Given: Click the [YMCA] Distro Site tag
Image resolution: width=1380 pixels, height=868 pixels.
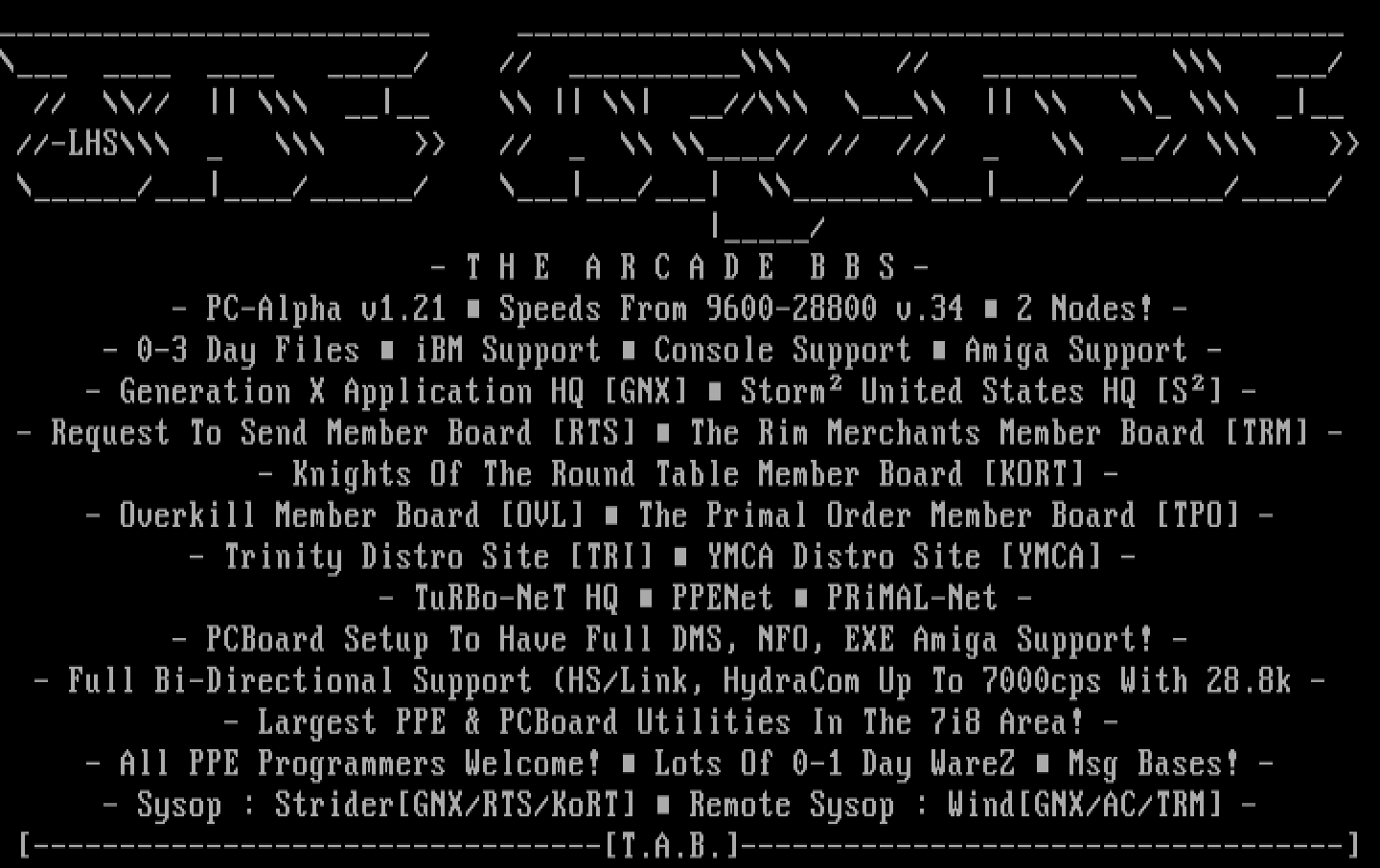Looking at the screenshot, I should (1051, 556).
